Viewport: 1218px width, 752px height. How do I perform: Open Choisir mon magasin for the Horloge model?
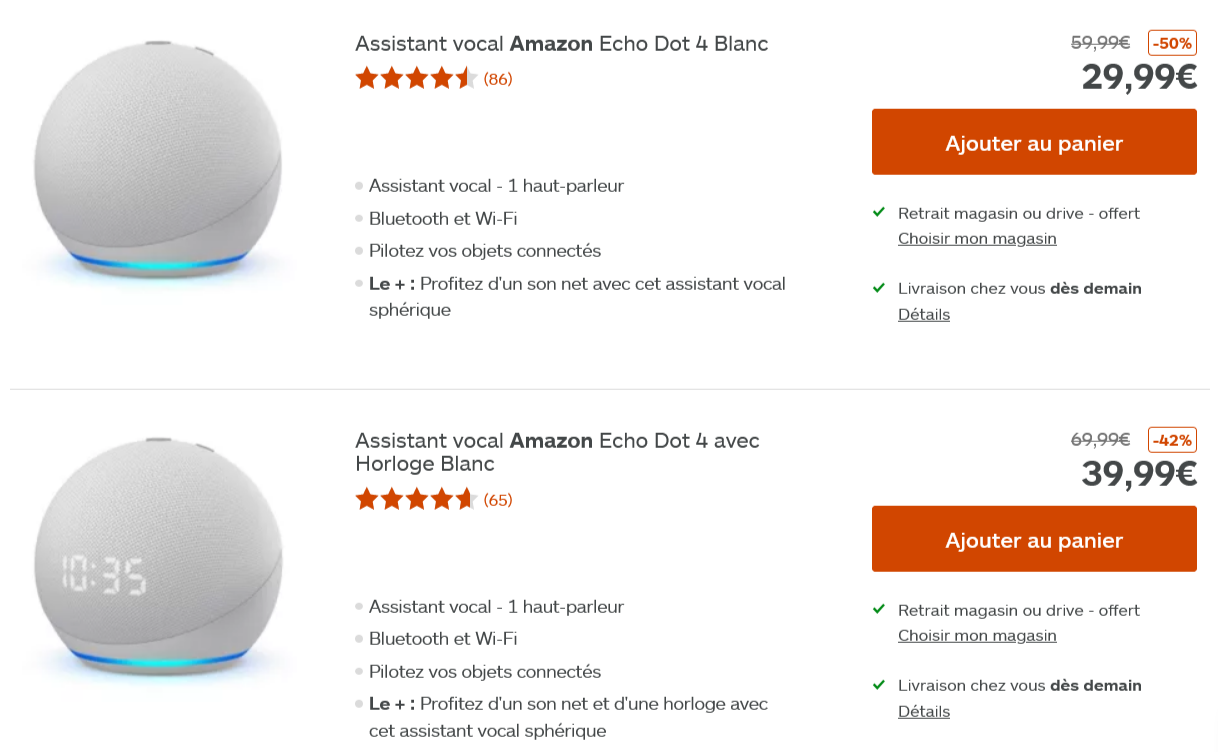tap(977, 635)
